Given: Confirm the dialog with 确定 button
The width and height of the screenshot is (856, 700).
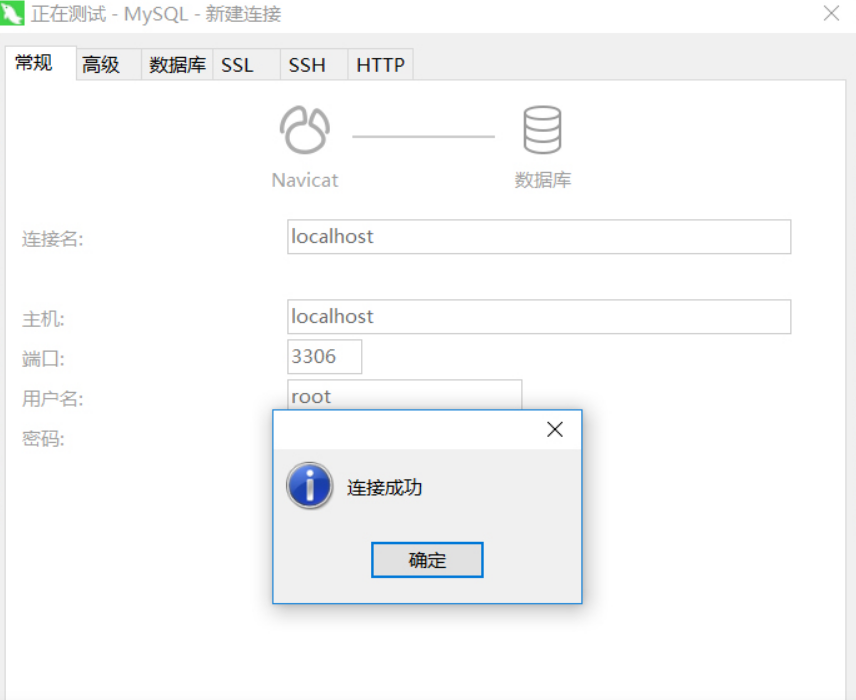Looking at the screenshot, I should coord(427,560).
